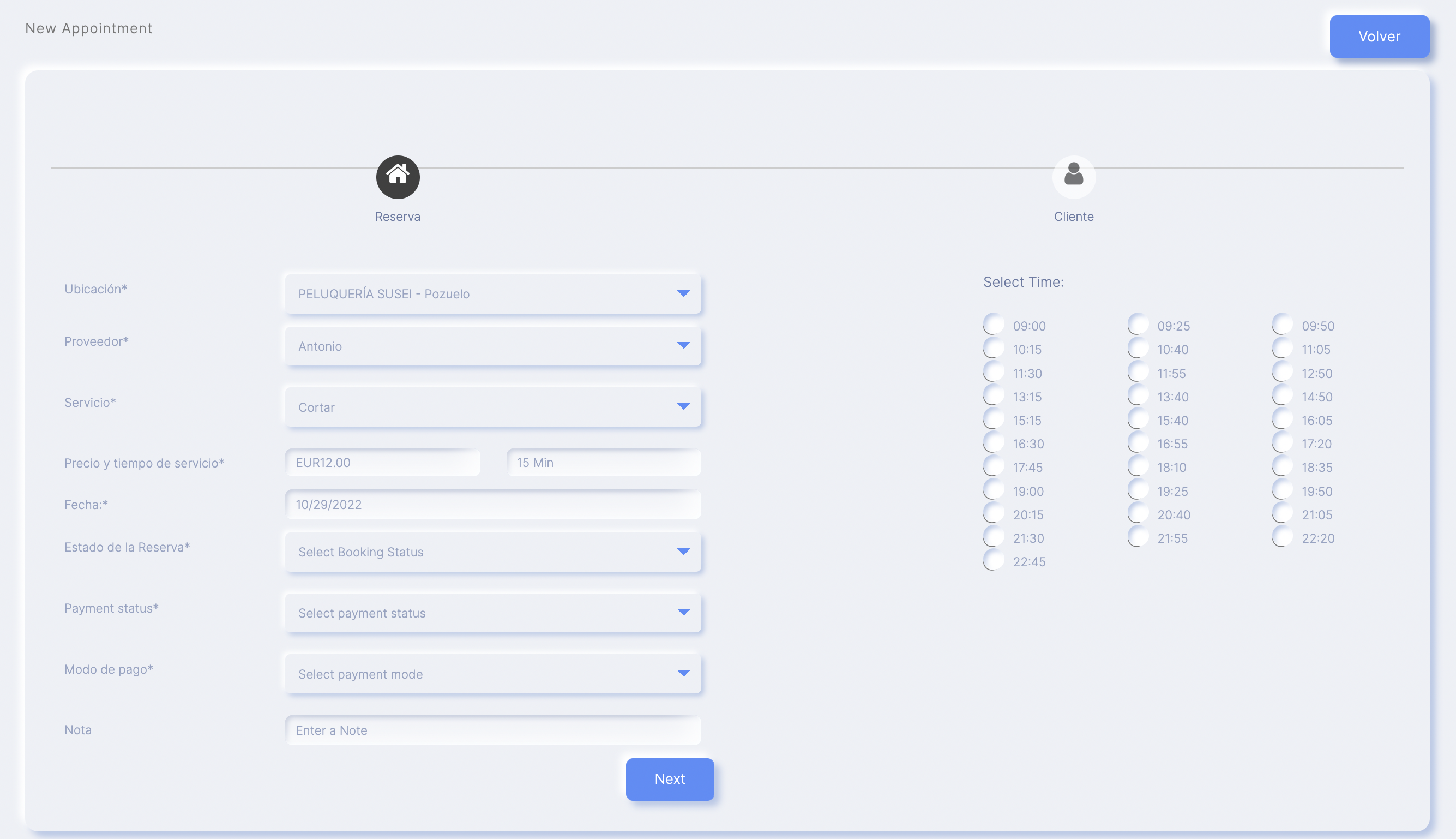Click the Cliente person step icon
This screenshot has width=1456, height=839.
(x=1074, y=177)
